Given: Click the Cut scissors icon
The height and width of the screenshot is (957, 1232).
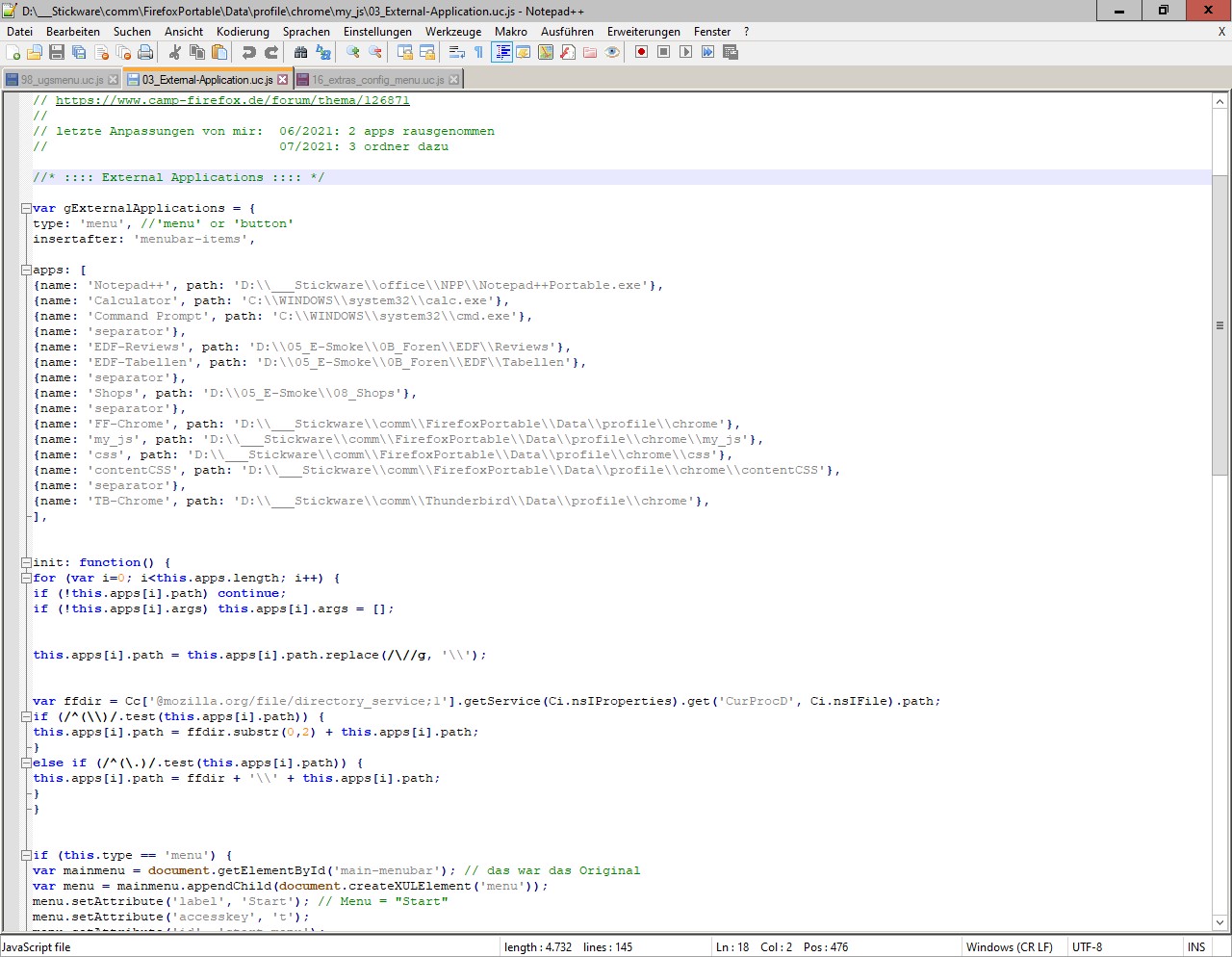Looking at the screenshot, I should (x=175, y=52).
